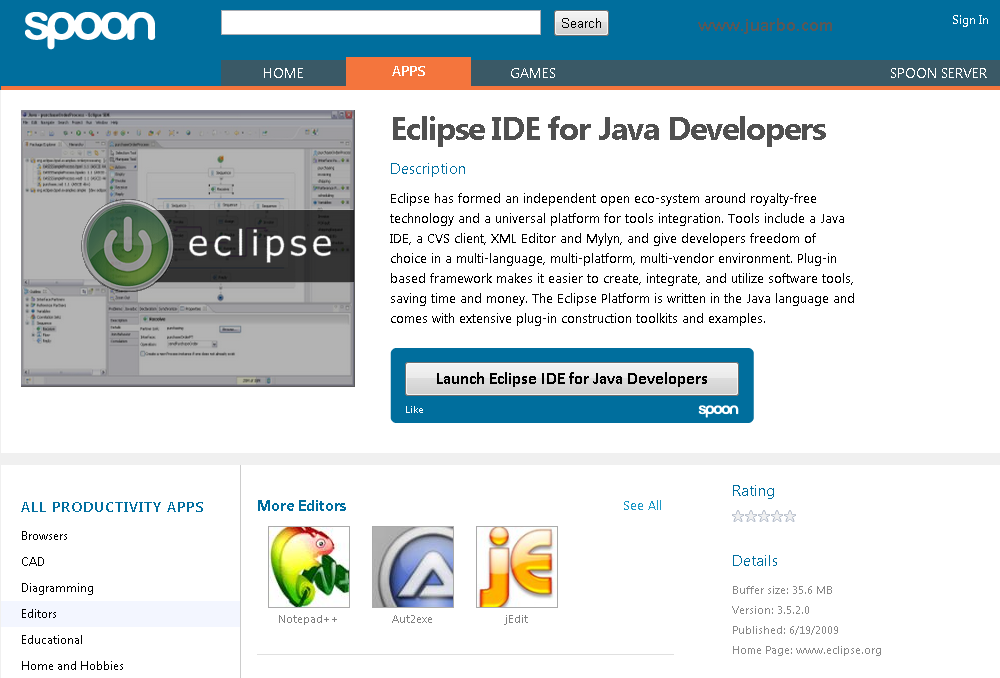Launch Eclipse IDE for Java Developers
Screen dimensions: 1000x678
coord(571,379)
